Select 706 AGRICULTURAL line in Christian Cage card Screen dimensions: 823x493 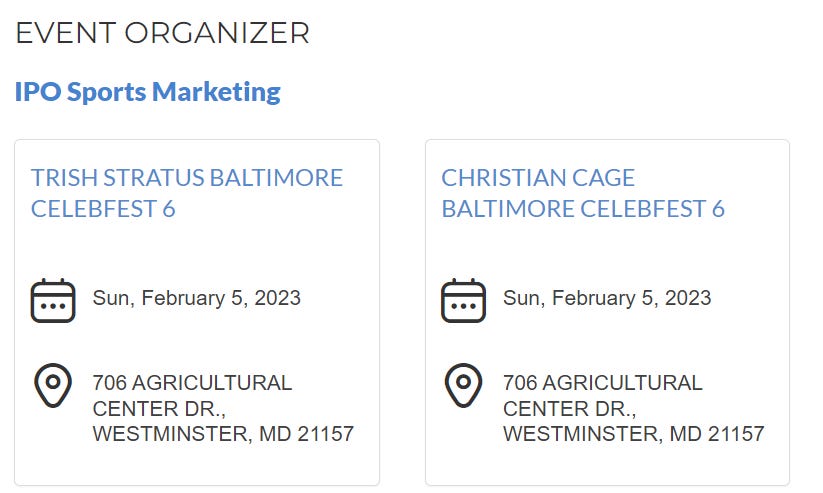click(x=603, y=383)
